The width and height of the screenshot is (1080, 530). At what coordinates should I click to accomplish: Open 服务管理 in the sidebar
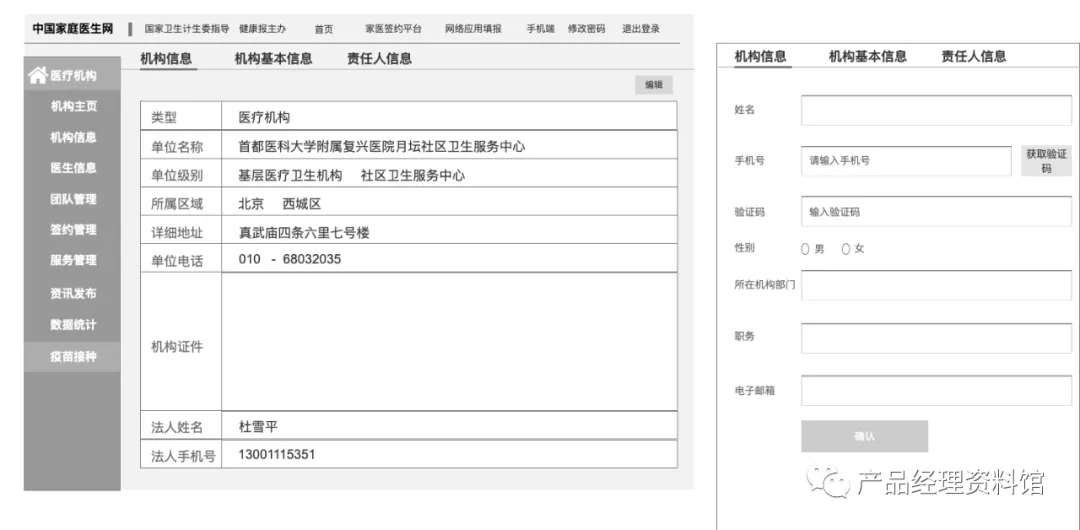click(x=73, y=260)
